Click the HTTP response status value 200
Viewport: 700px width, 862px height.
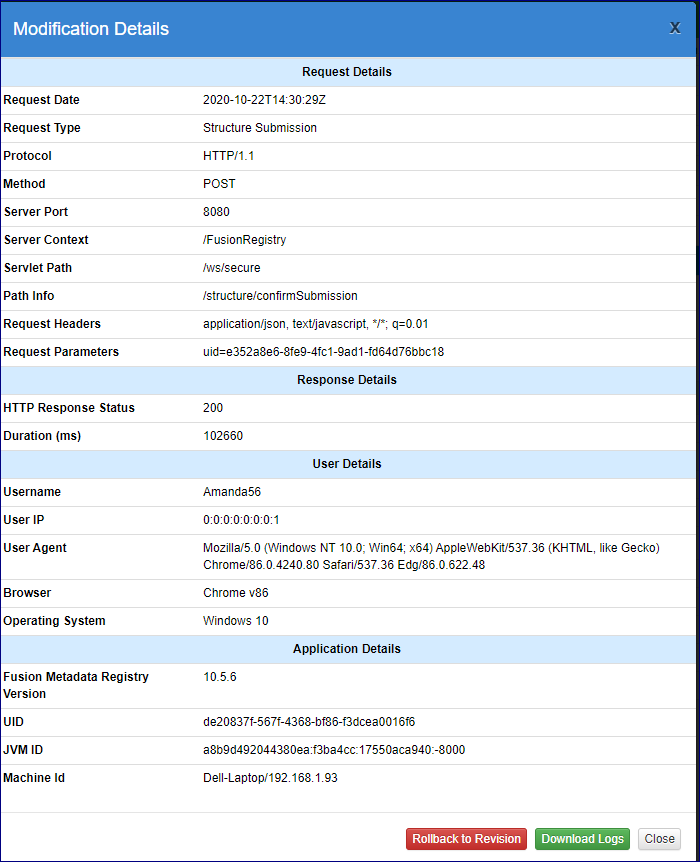click(x=213, y=408)
